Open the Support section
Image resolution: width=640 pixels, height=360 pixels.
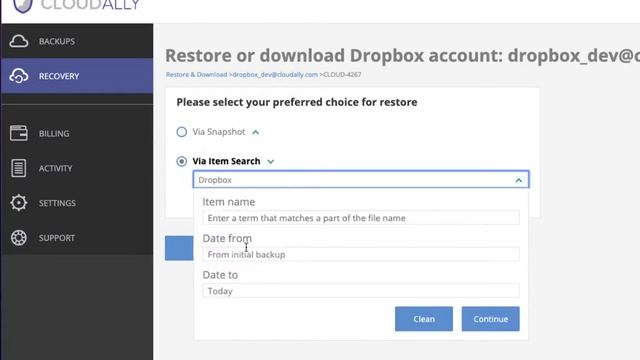pos(77,238)
